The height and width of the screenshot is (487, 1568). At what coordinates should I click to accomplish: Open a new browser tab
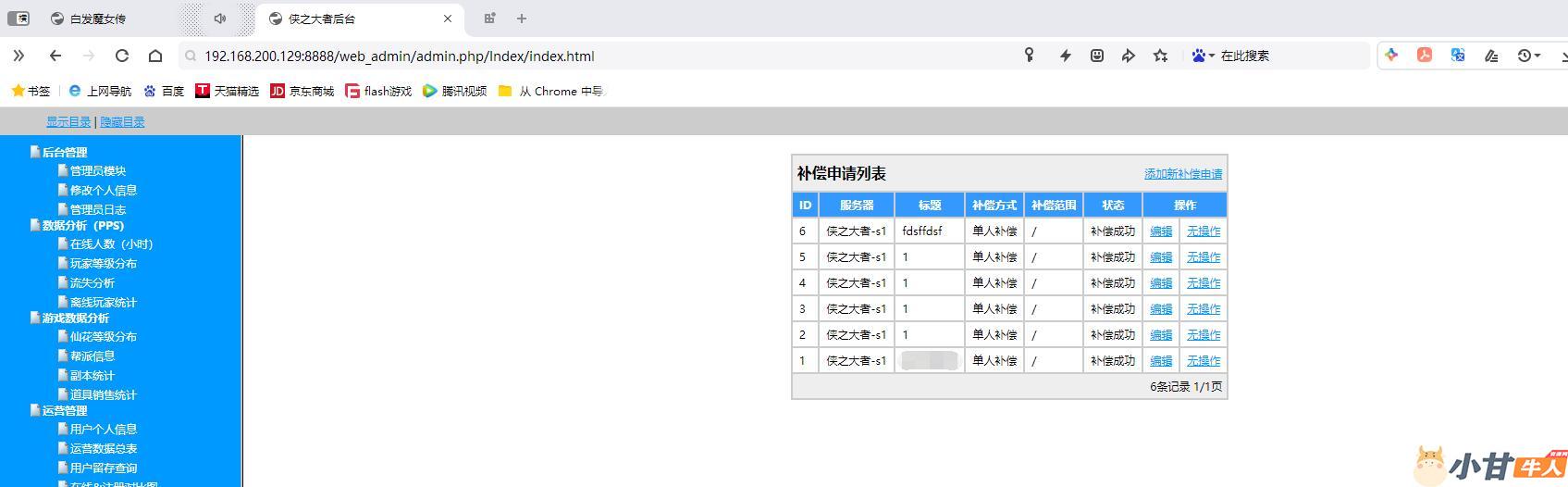(x=522, y=19)
